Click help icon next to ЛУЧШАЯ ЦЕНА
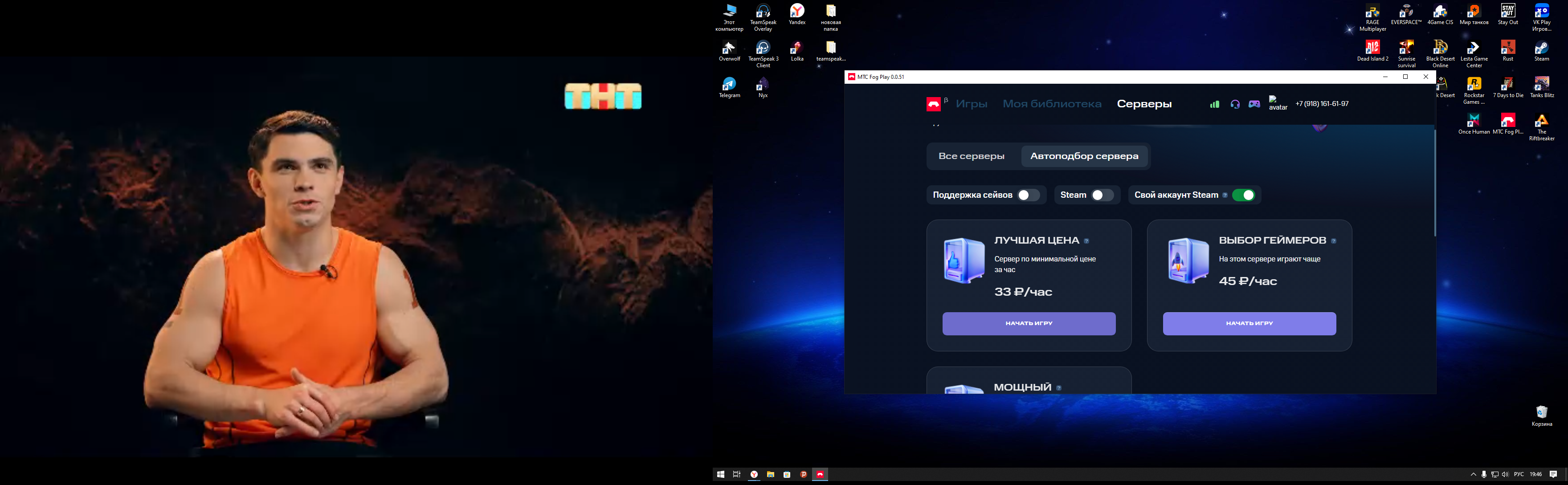This screenshot has width=1568, height=485. pyautogui.click(x=1086, y=241)
